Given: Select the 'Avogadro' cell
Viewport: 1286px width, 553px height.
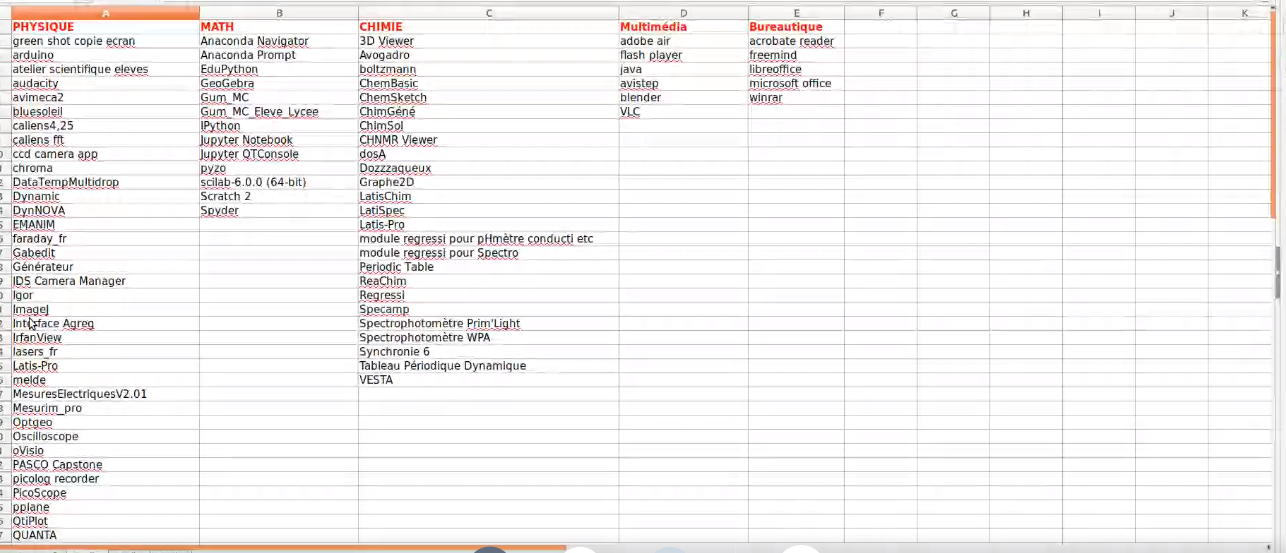Looking at the screenshot, I should pyautogui.click(x=488, y=55).
